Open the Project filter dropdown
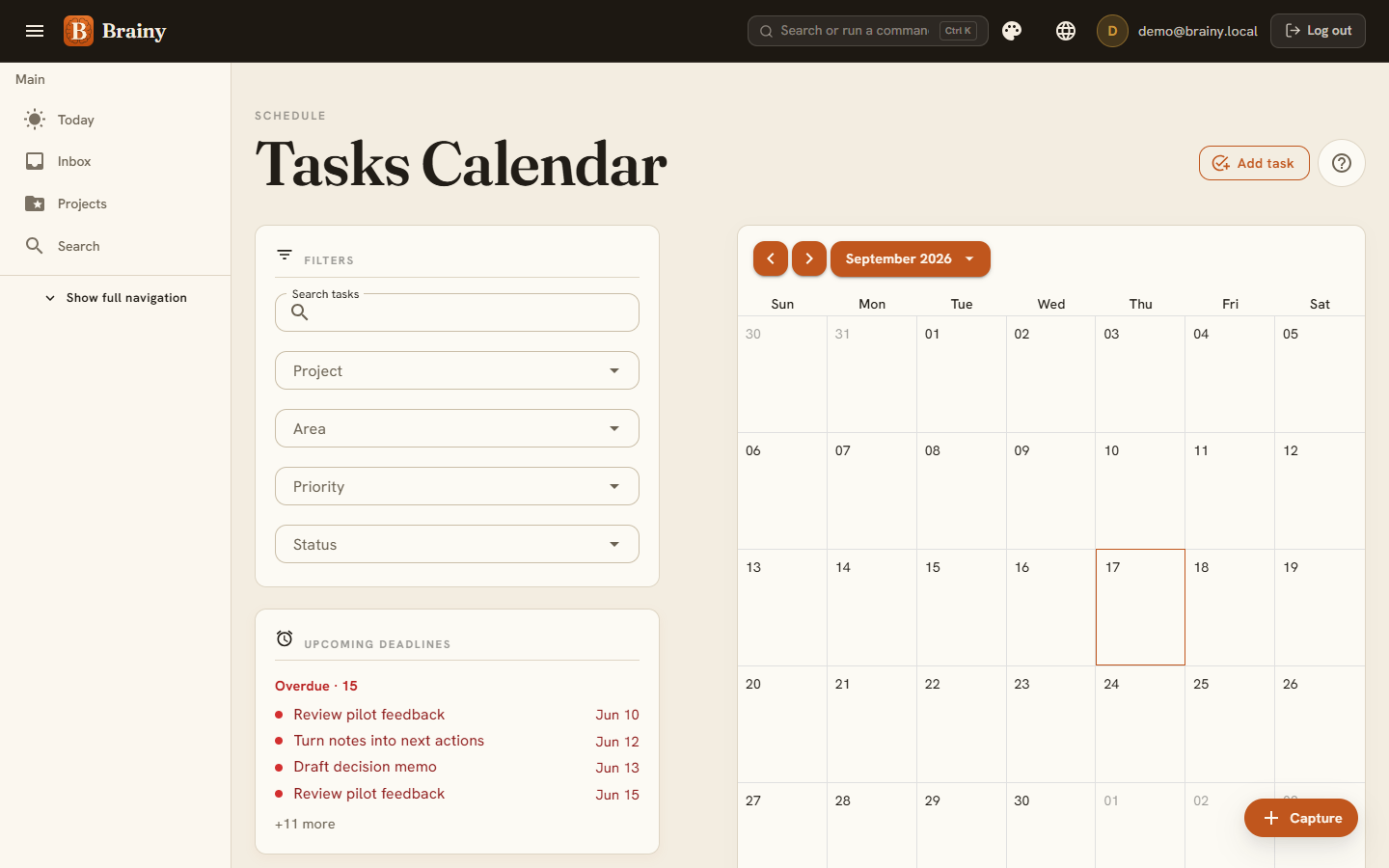1389x868 pixels. coord(457,370)
